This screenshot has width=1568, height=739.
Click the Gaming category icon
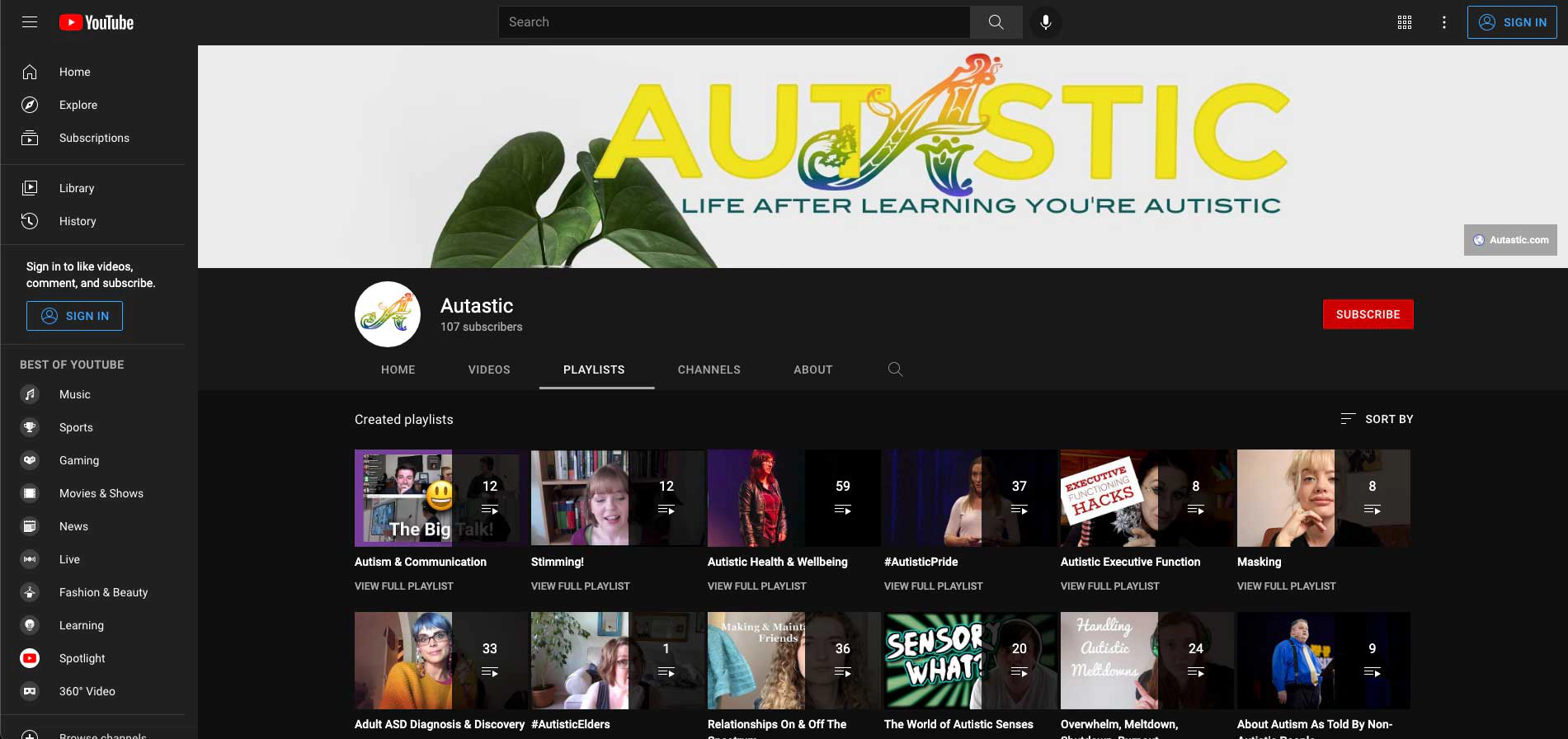click(x=30, y=460)
